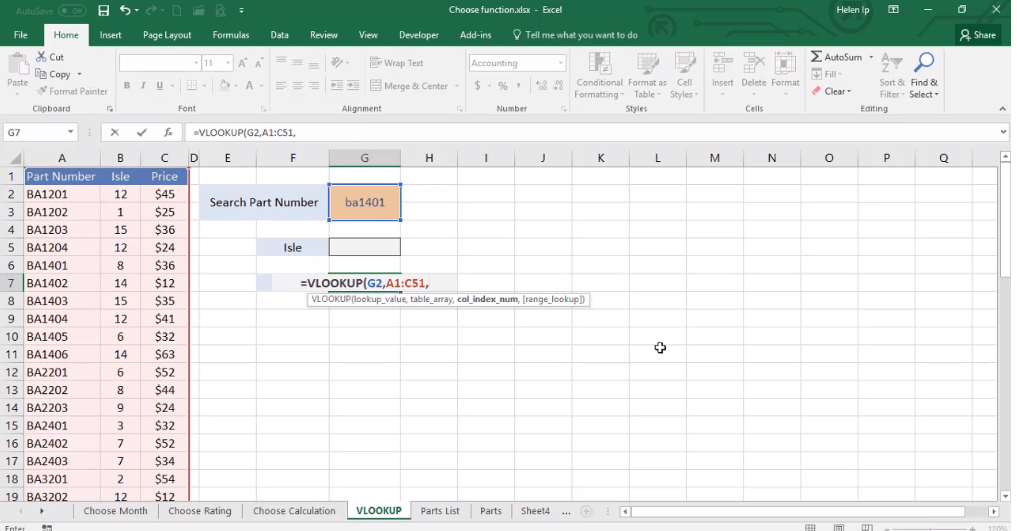The height and width of the screenshot is (531, 1017).
Task: Click the Share button
Action: [x=978, y=35]
